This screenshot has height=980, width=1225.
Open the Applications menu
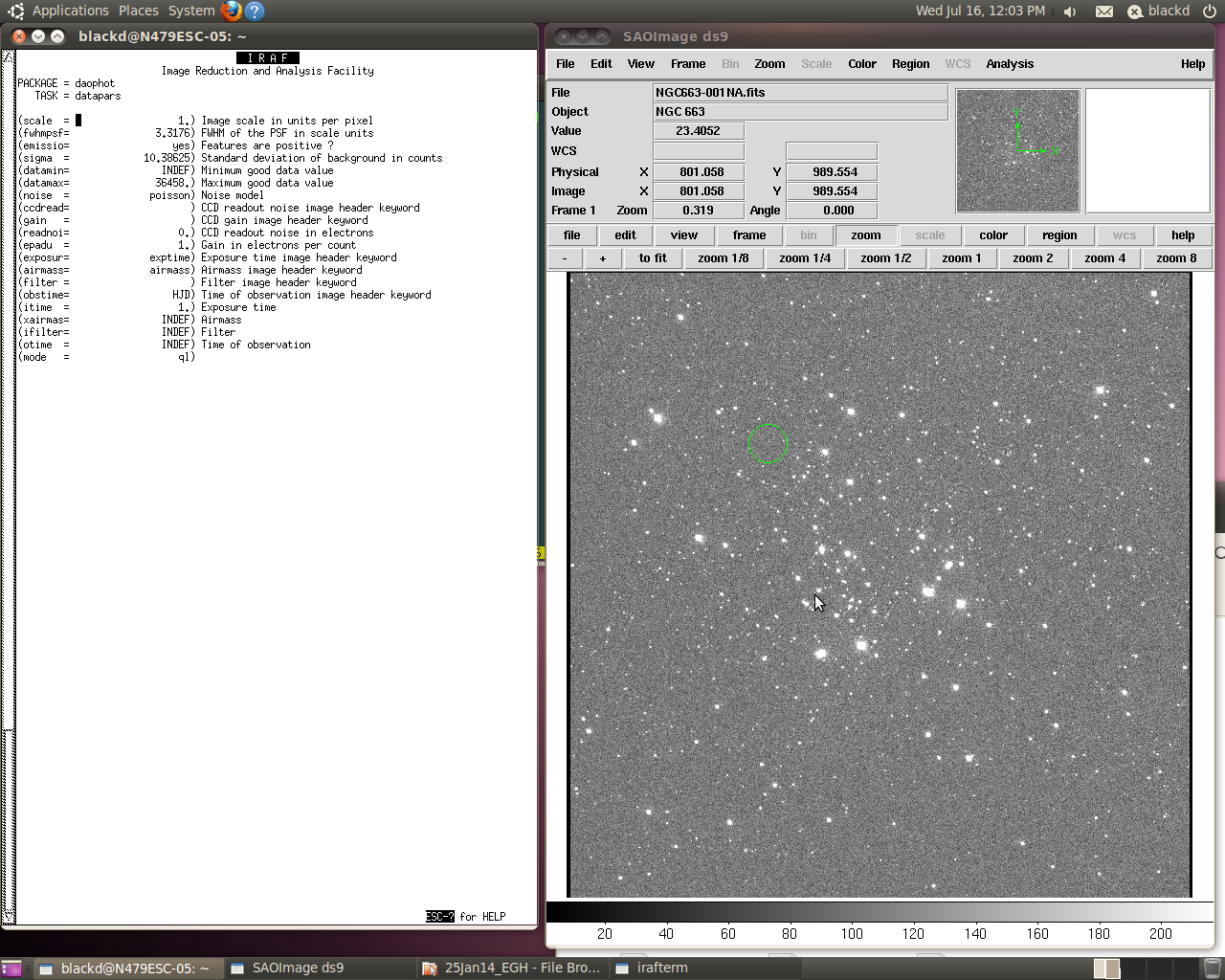[70, 11]
